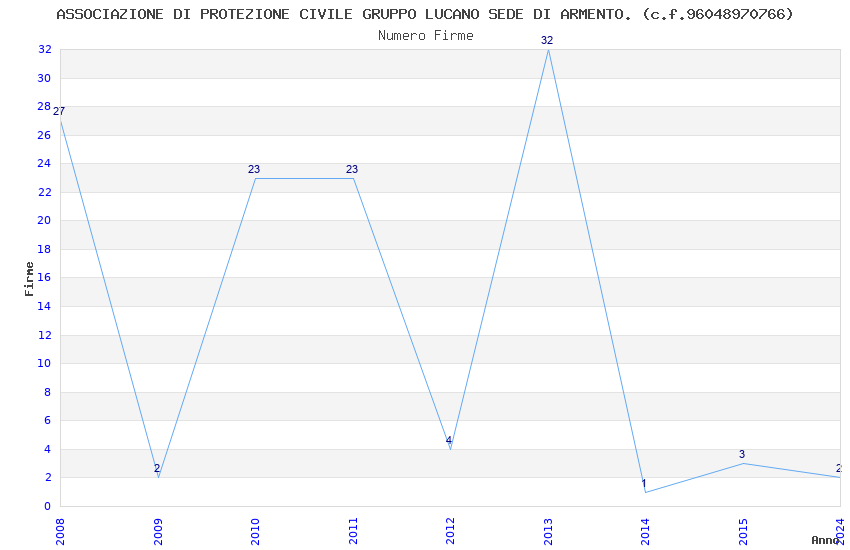Viewport: 850px width, 550px height.
Task: Click the data label 3 above 2015
Action: [742, 454]
